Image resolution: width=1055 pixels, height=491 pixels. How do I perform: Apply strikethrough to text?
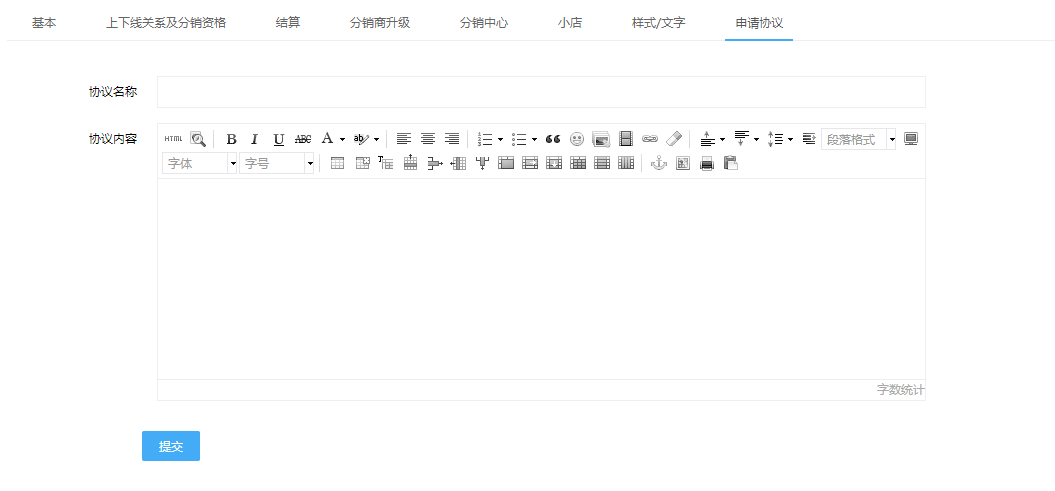click(x=303, y=139)
